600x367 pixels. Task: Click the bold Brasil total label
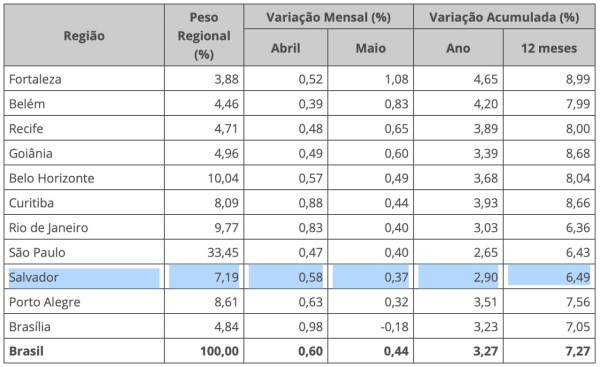pos(26,351)
